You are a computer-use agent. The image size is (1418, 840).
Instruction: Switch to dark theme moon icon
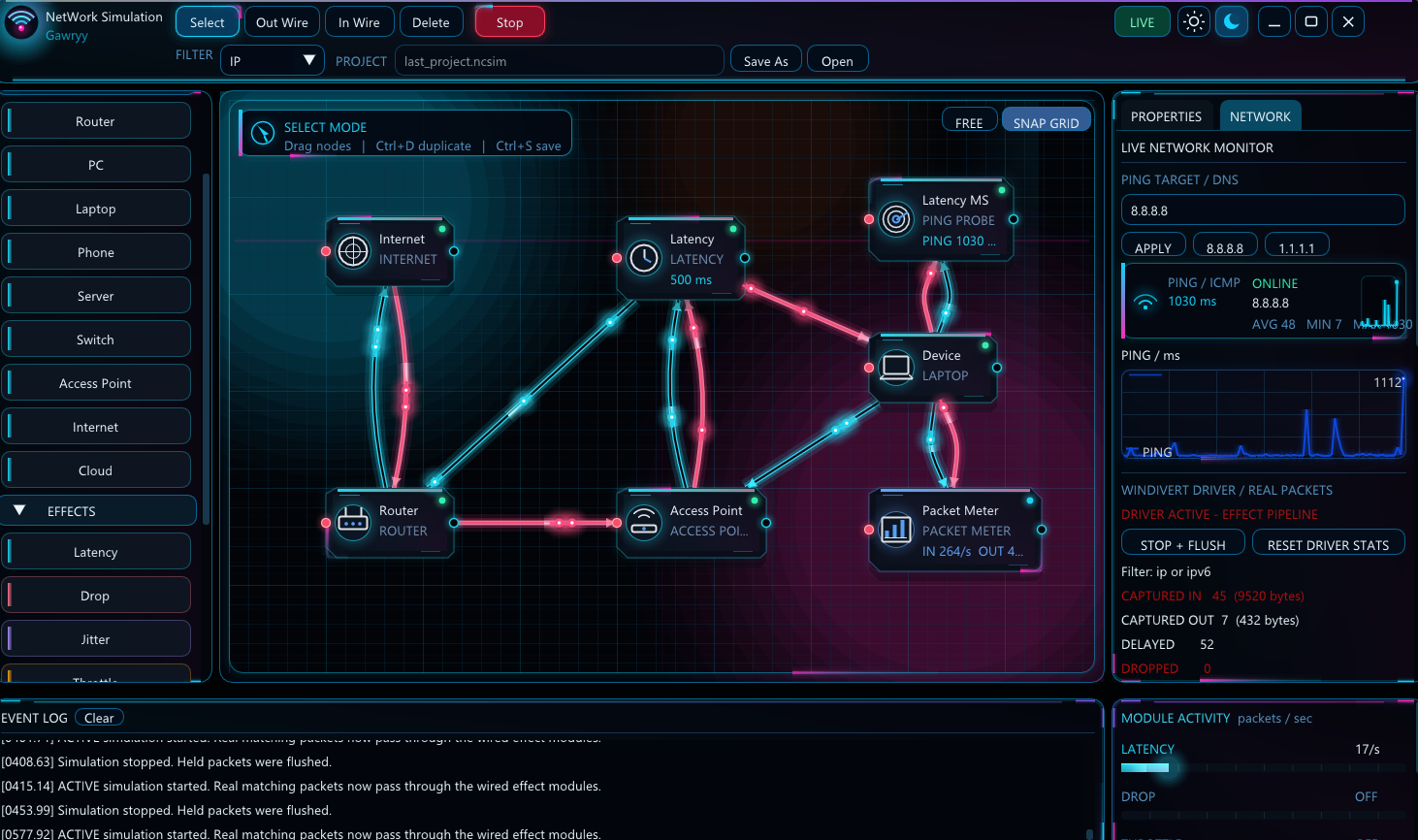tap(1232, 21)
